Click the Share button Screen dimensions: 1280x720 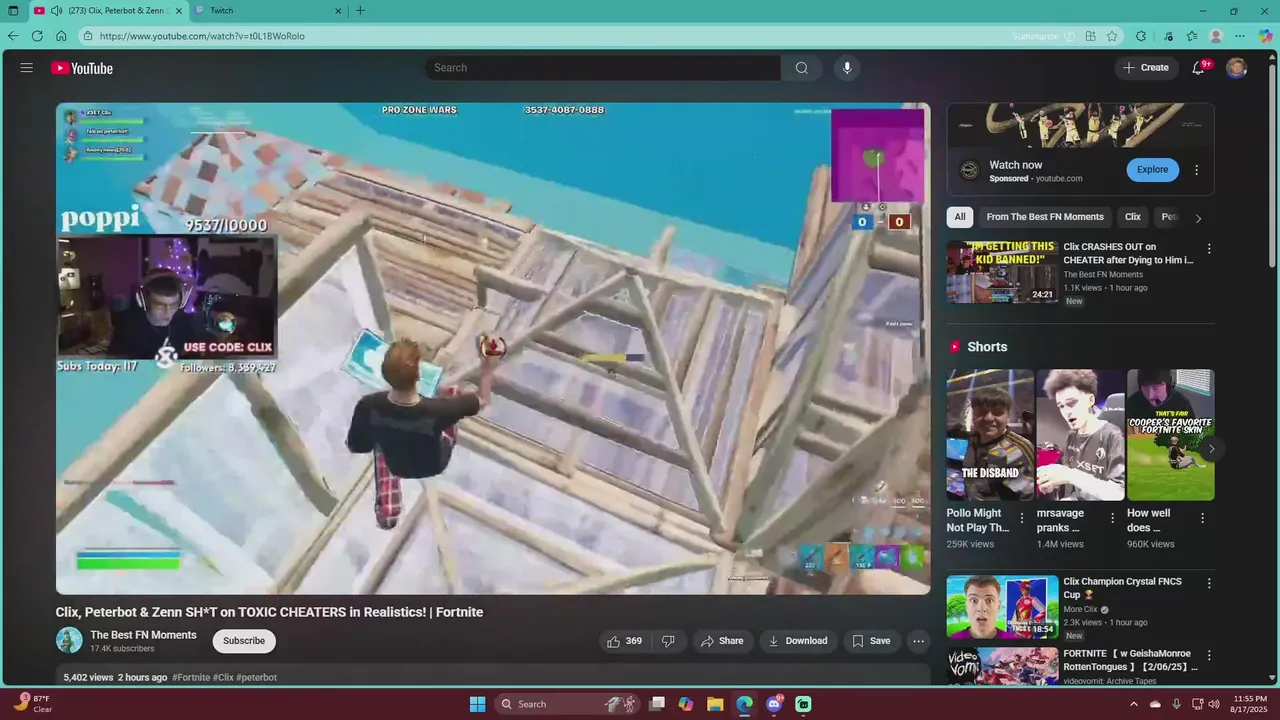coord(722,641)
